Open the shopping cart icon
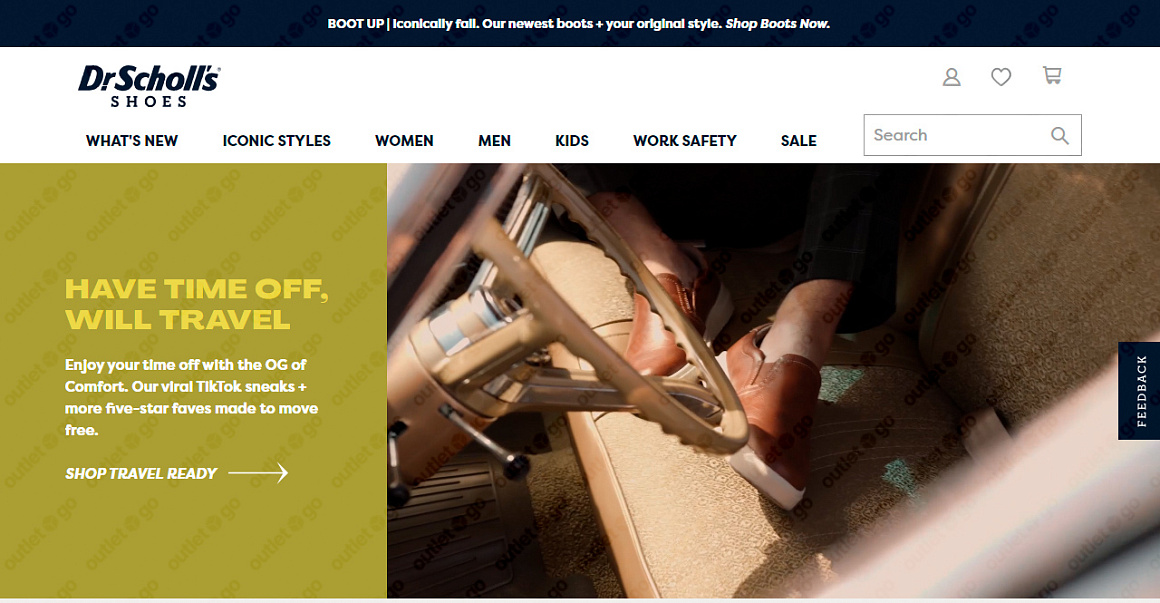This screenshot has height=603, width=1160. (1052, 75)
